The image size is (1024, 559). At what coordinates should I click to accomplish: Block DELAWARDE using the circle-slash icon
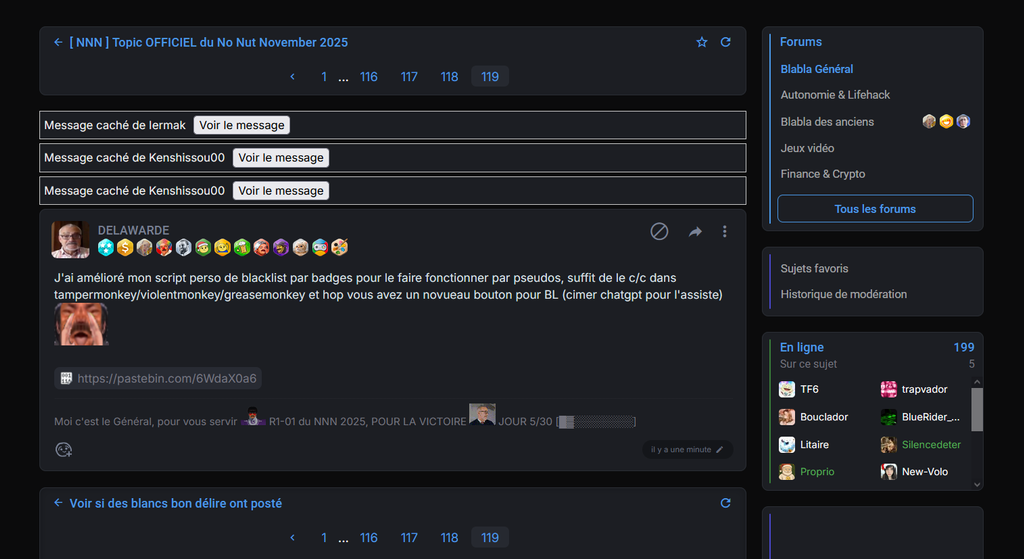659,231
